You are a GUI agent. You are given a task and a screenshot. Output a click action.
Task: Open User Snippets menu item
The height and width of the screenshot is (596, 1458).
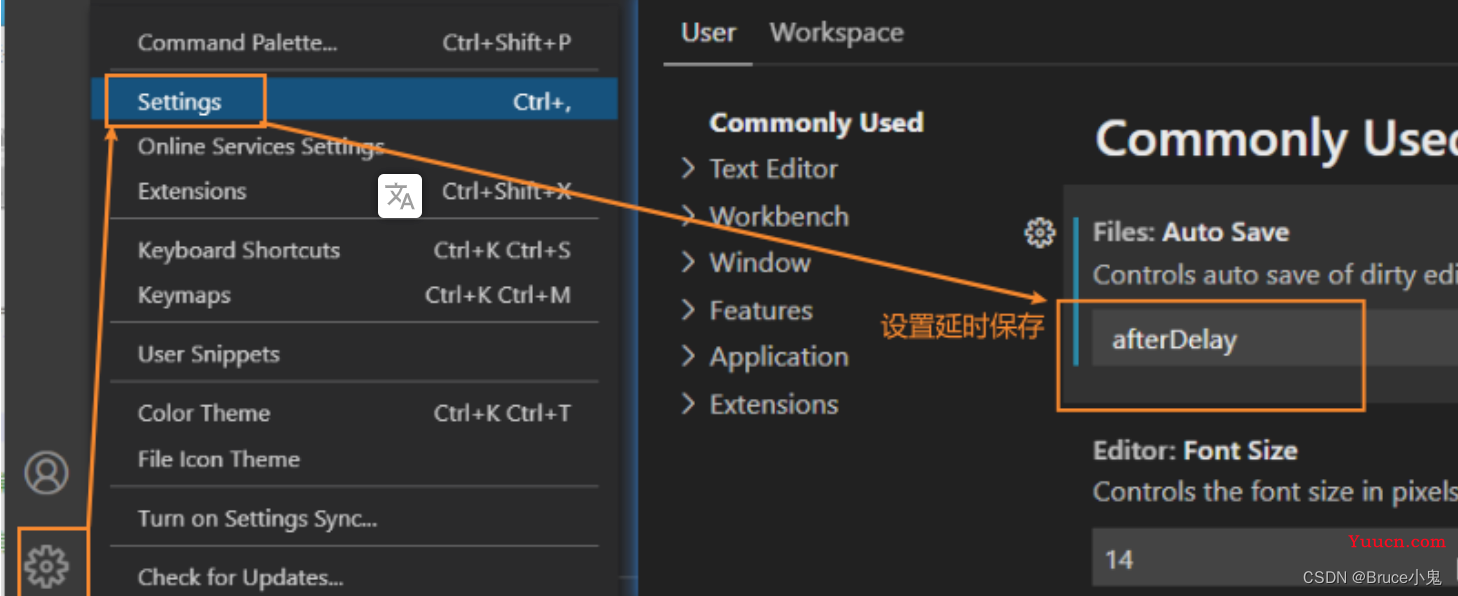pos(354,354)
